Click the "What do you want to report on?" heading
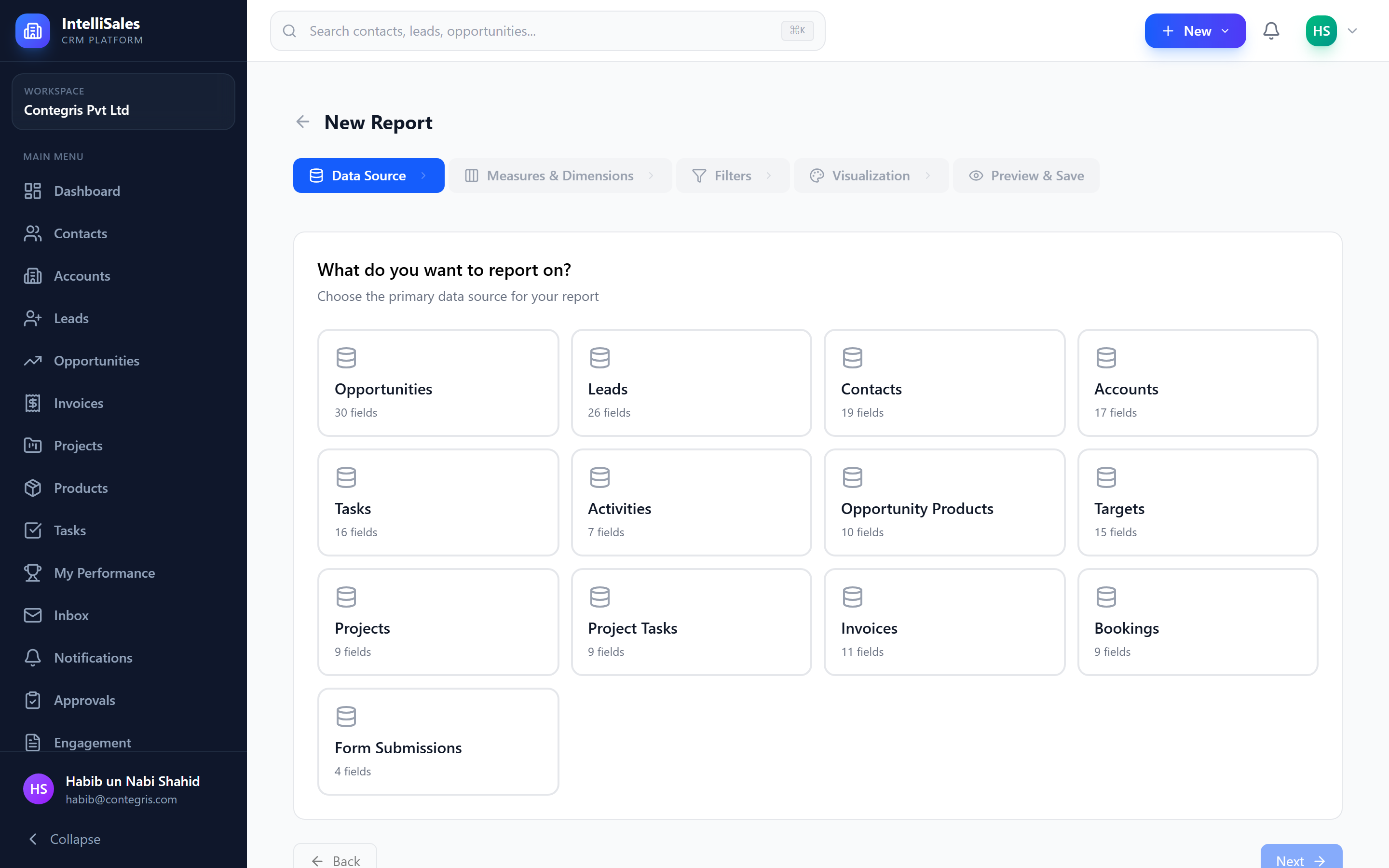Image resolution: width=1389 pixels, height=868 pixels. (x=444, y=270)
